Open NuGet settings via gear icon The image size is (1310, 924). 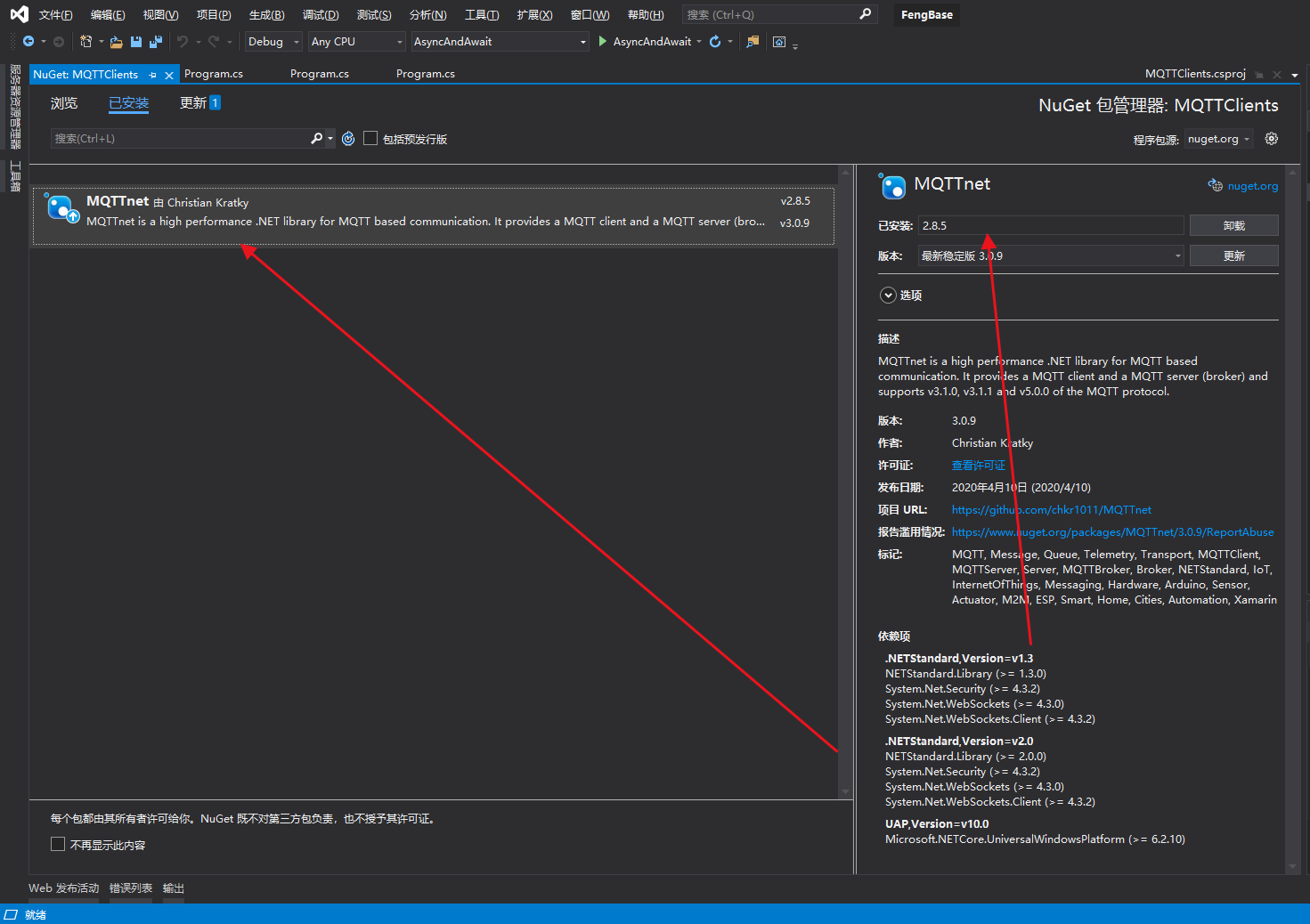tap(1272, 139)
